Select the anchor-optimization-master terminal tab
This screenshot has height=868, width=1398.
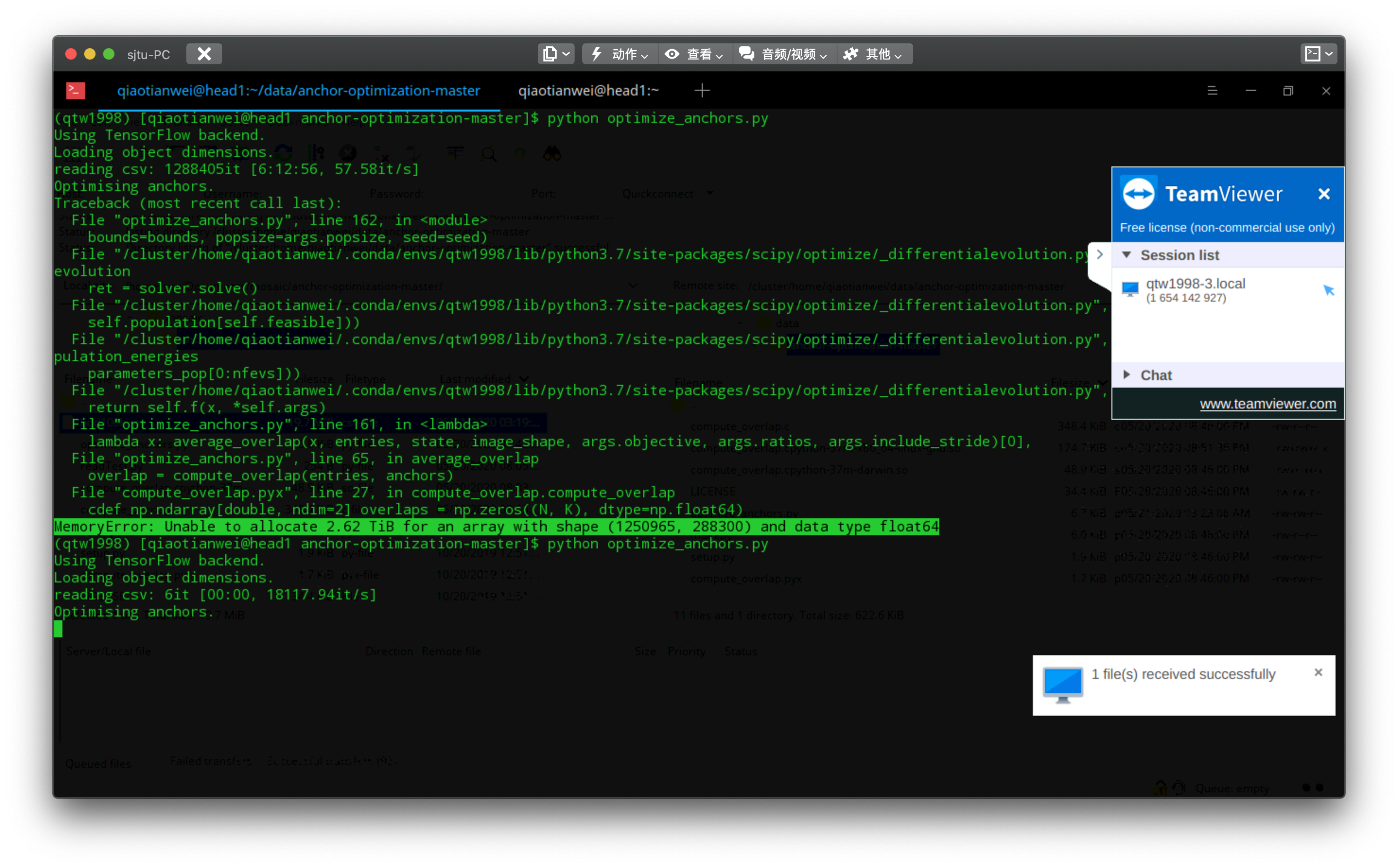(x=298, y=91)
